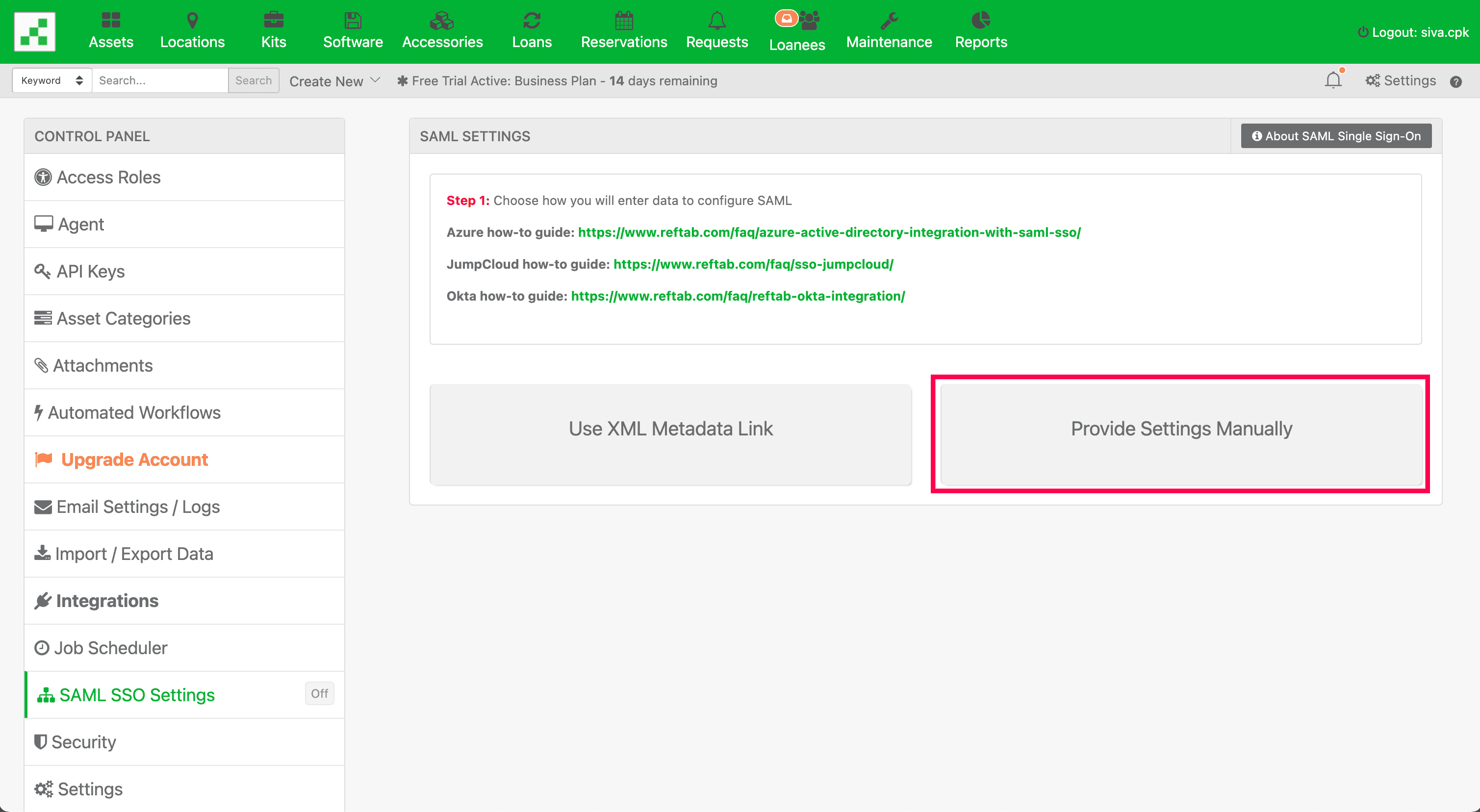Screen dimensions: 1480x812
Task: Toggle the SAML SSO Off badge
Action: pos(319,694)
